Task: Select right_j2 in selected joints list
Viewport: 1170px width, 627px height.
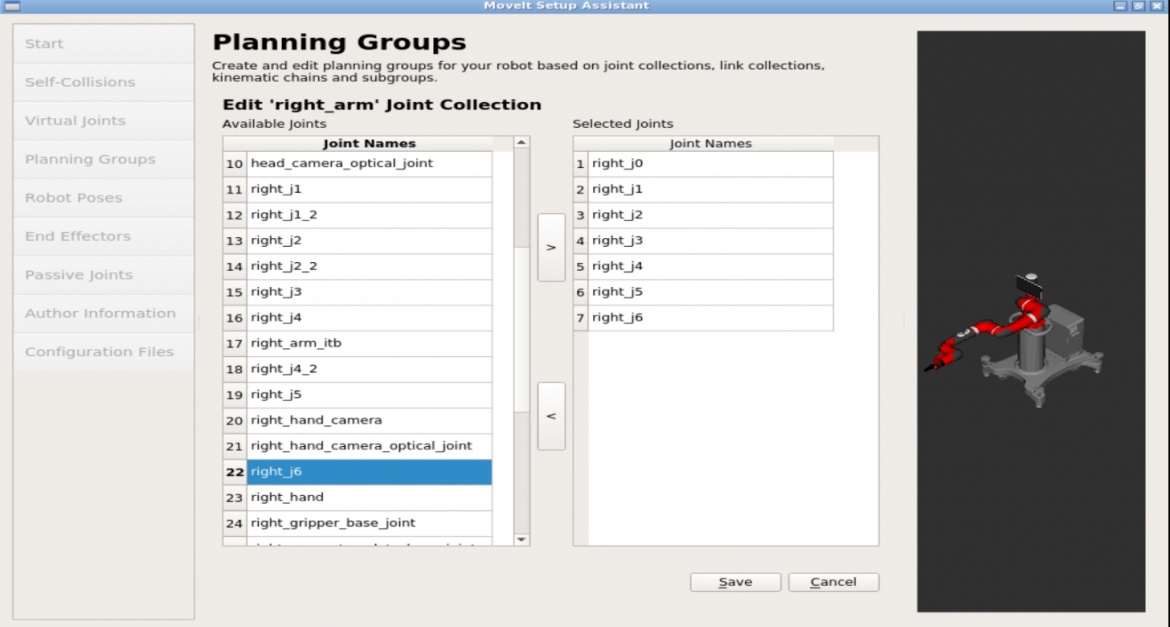Action: click(710, 215)
